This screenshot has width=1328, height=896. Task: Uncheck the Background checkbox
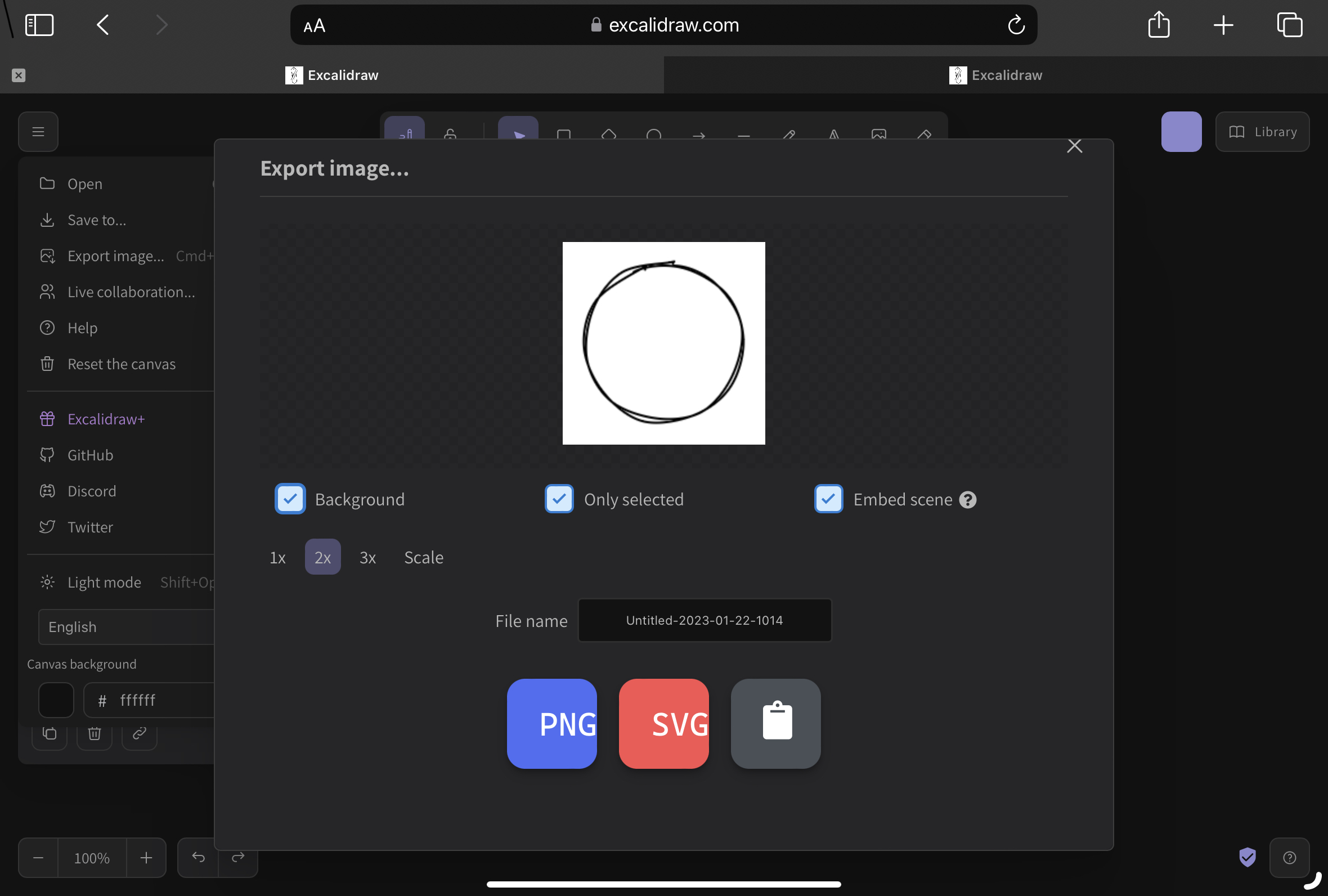pos(290,499)
